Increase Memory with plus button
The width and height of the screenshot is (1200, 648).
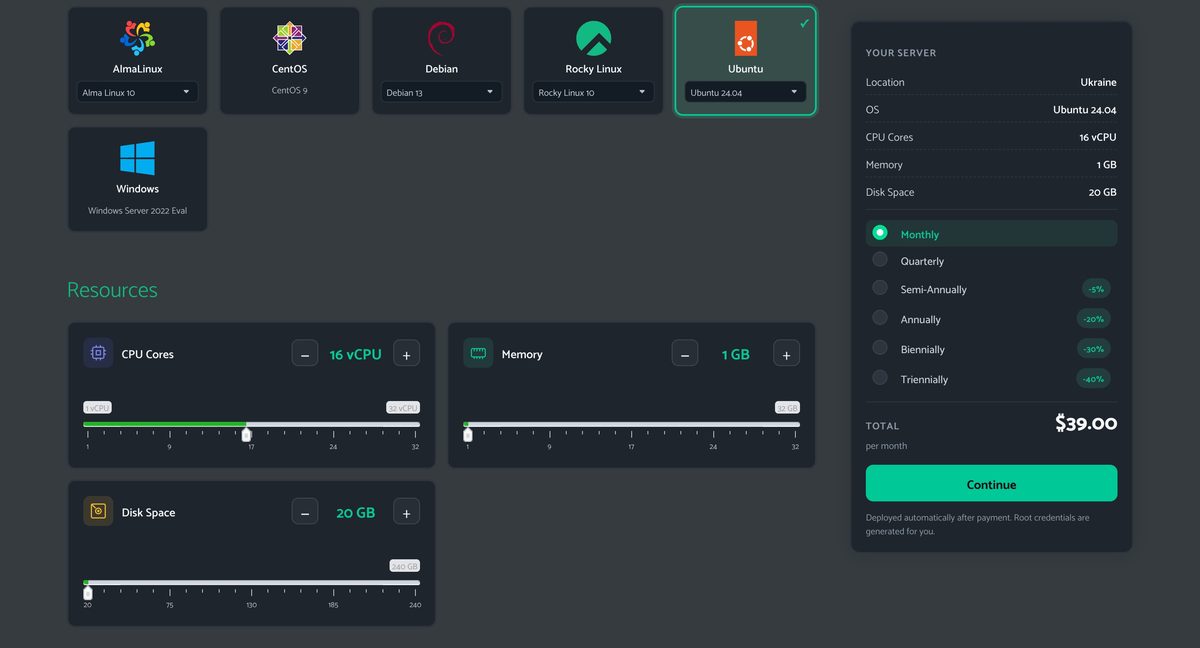click(786, 353)
